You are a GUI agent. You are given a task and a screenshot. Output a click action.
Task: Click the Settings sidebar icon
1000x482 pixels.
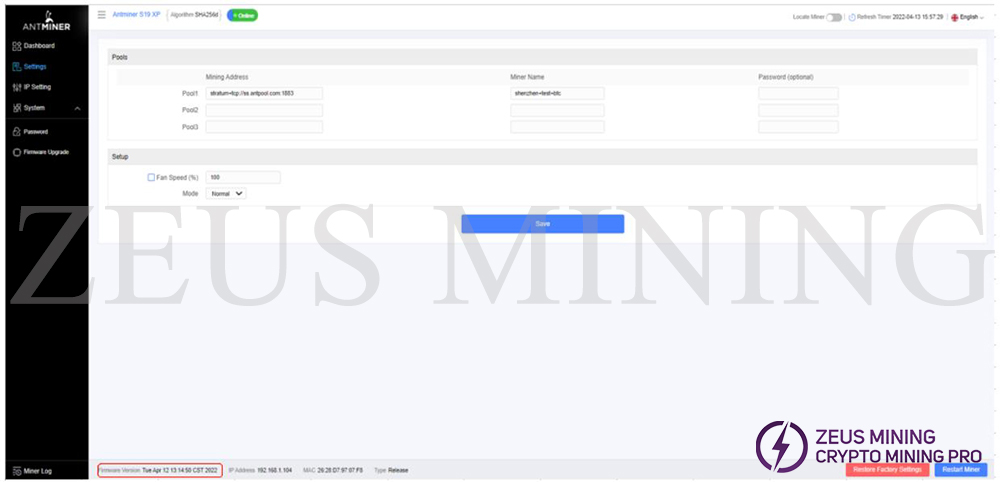[16, 67]
